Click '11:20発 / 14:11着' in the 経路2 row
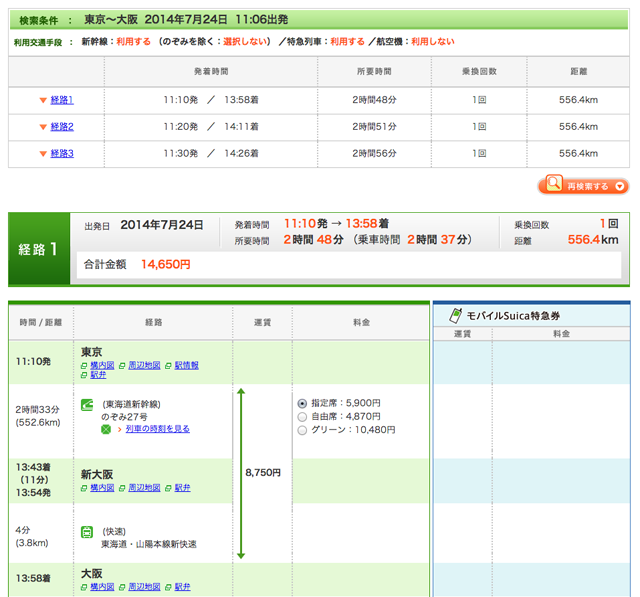The height and width of the screenshot is (597, 640). (x=211, y=127)
